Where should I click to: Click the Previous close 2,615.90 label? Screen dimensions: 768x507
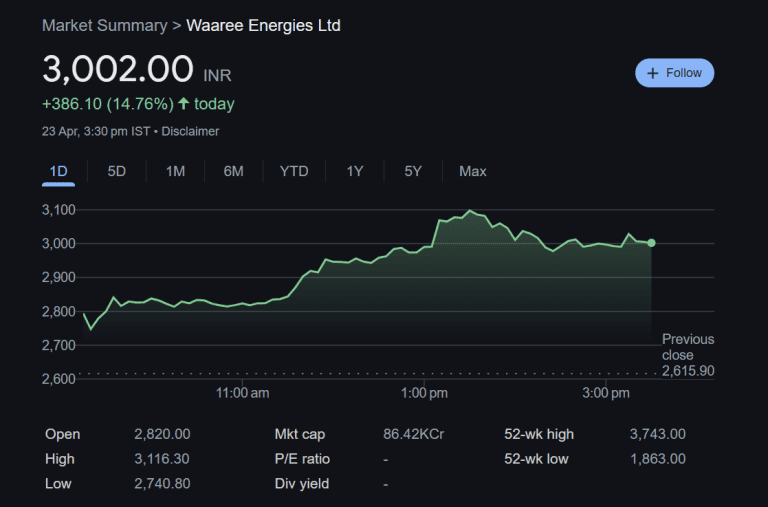(688, 355)
